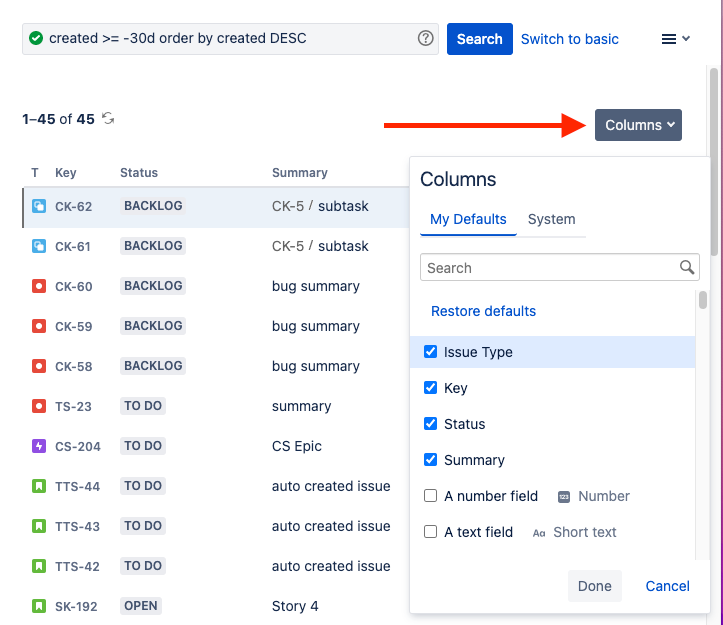The image size is (723, 625).
Task: Click the story icon for TTS-44
Action: click(39, 486)
